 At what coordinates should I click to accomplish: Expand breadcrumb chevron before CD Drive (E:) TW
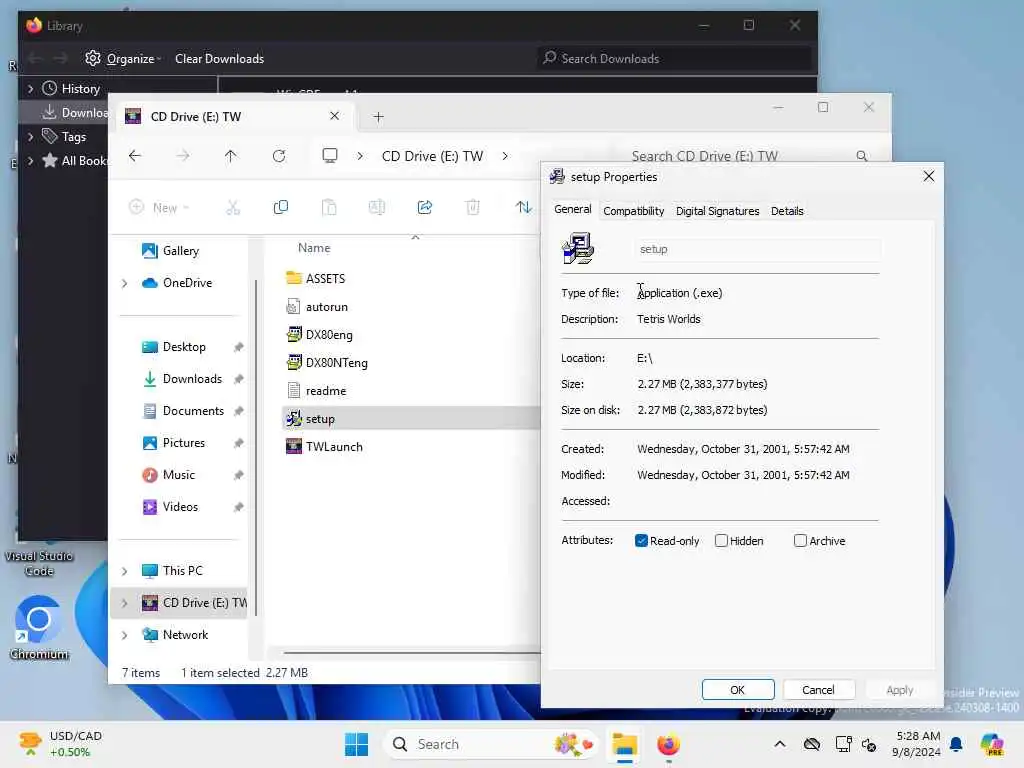(x=360, y=155)
